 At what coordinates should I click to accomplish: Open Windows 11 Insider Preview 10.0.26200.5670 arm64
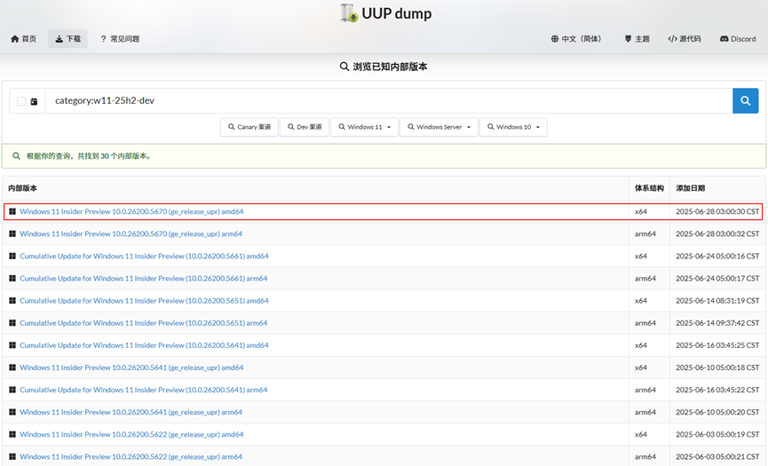(x=131, y=234)
